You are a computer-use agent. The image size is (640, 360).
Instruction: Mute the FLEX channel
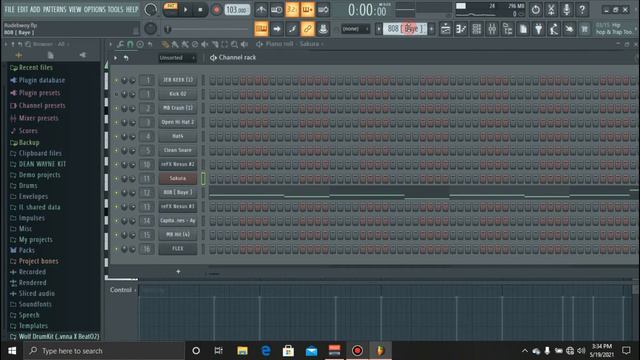pyautogui.click(x=116, y=249)
